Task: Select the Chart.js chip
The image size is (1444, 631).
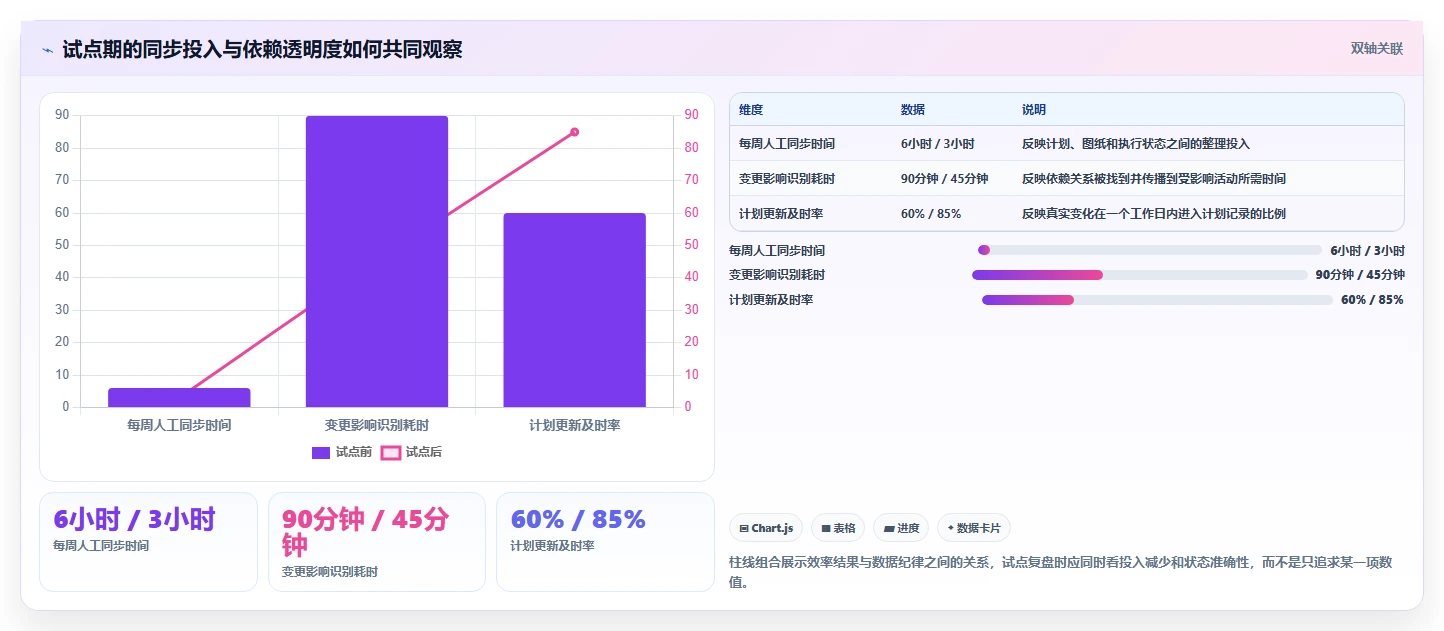Action: [766, 528]
